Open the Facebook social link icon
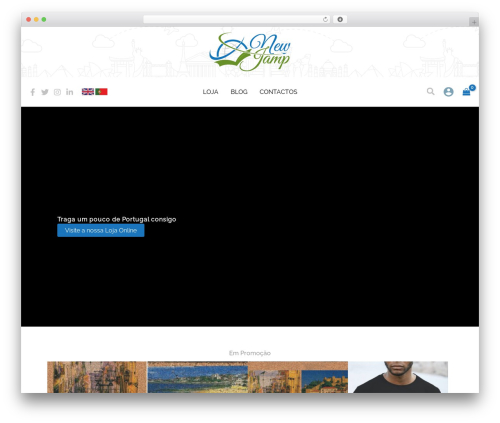The width and height of the screenshot is (500, 423). tap(33, 92)
